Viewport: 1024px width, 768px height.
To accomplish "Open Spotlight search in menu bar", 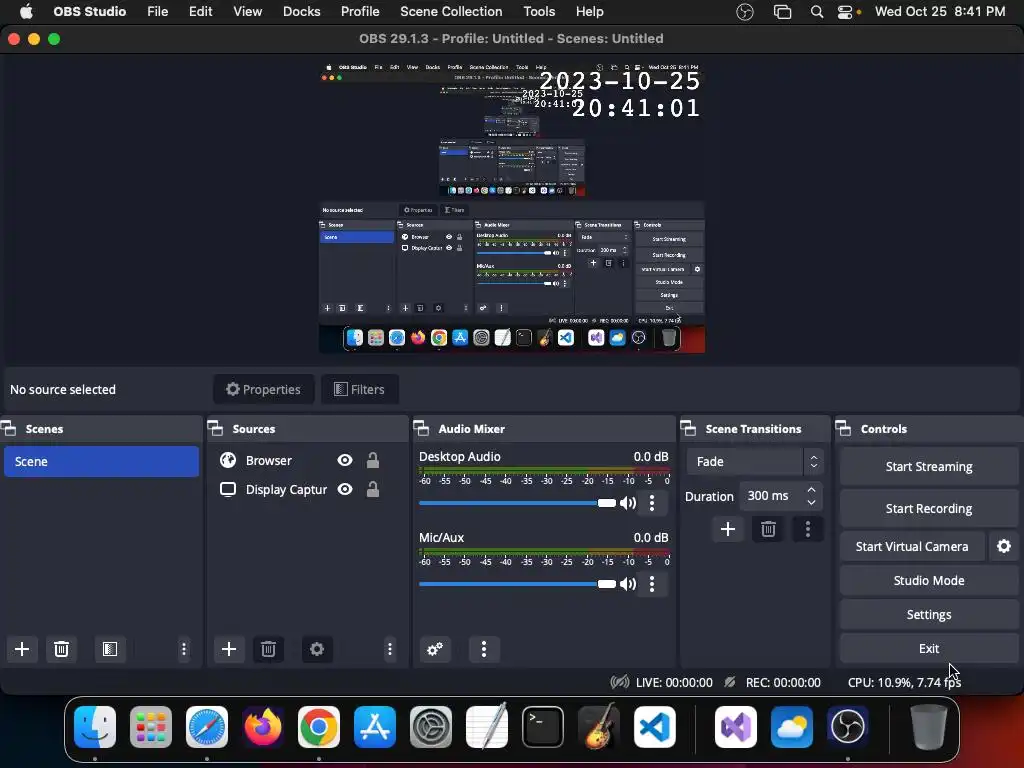I will pyautogui.click(x=816, y=12).
